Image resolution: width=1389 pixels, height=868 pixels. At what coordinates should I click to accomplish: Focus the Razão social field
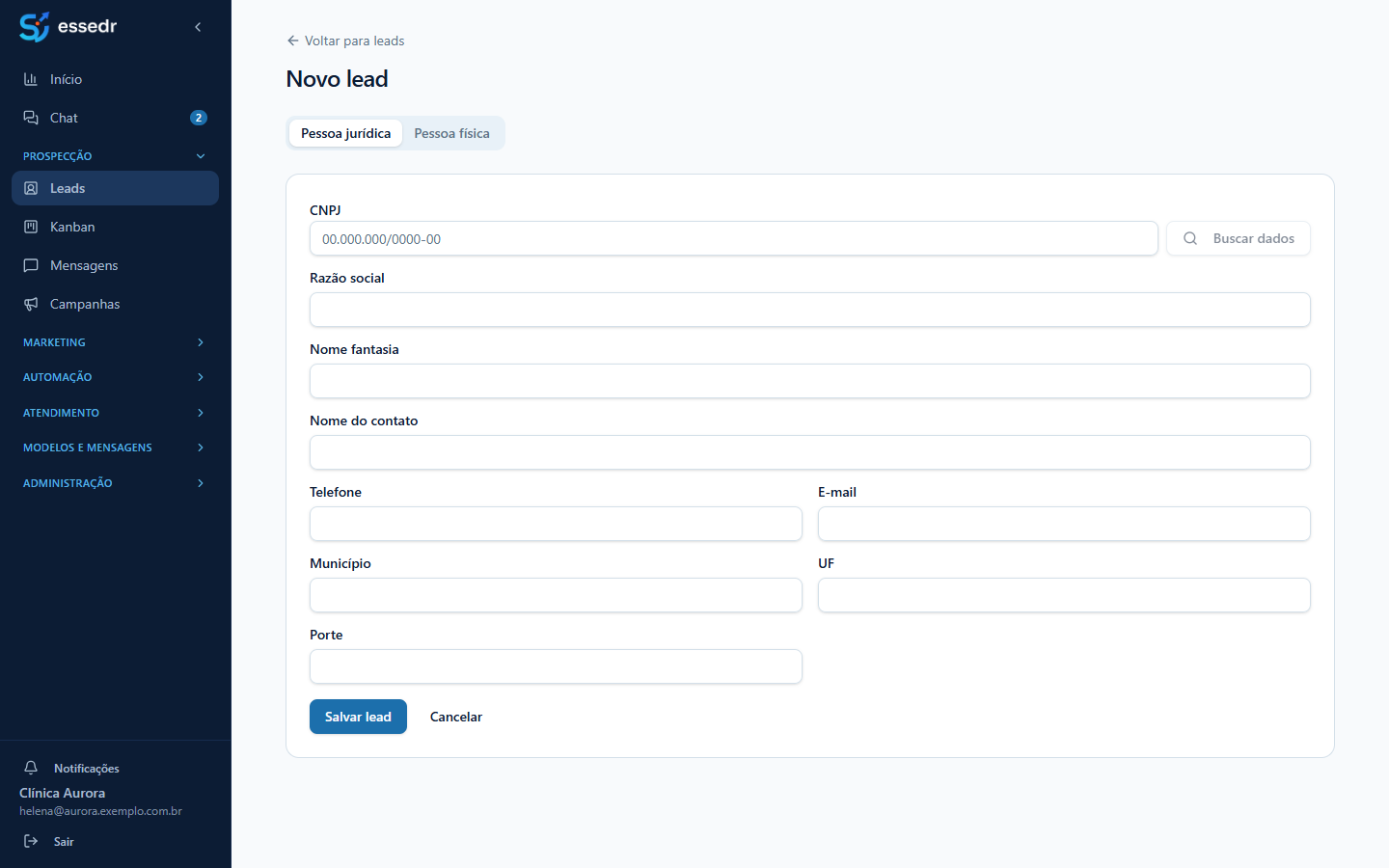coord(810,310)
